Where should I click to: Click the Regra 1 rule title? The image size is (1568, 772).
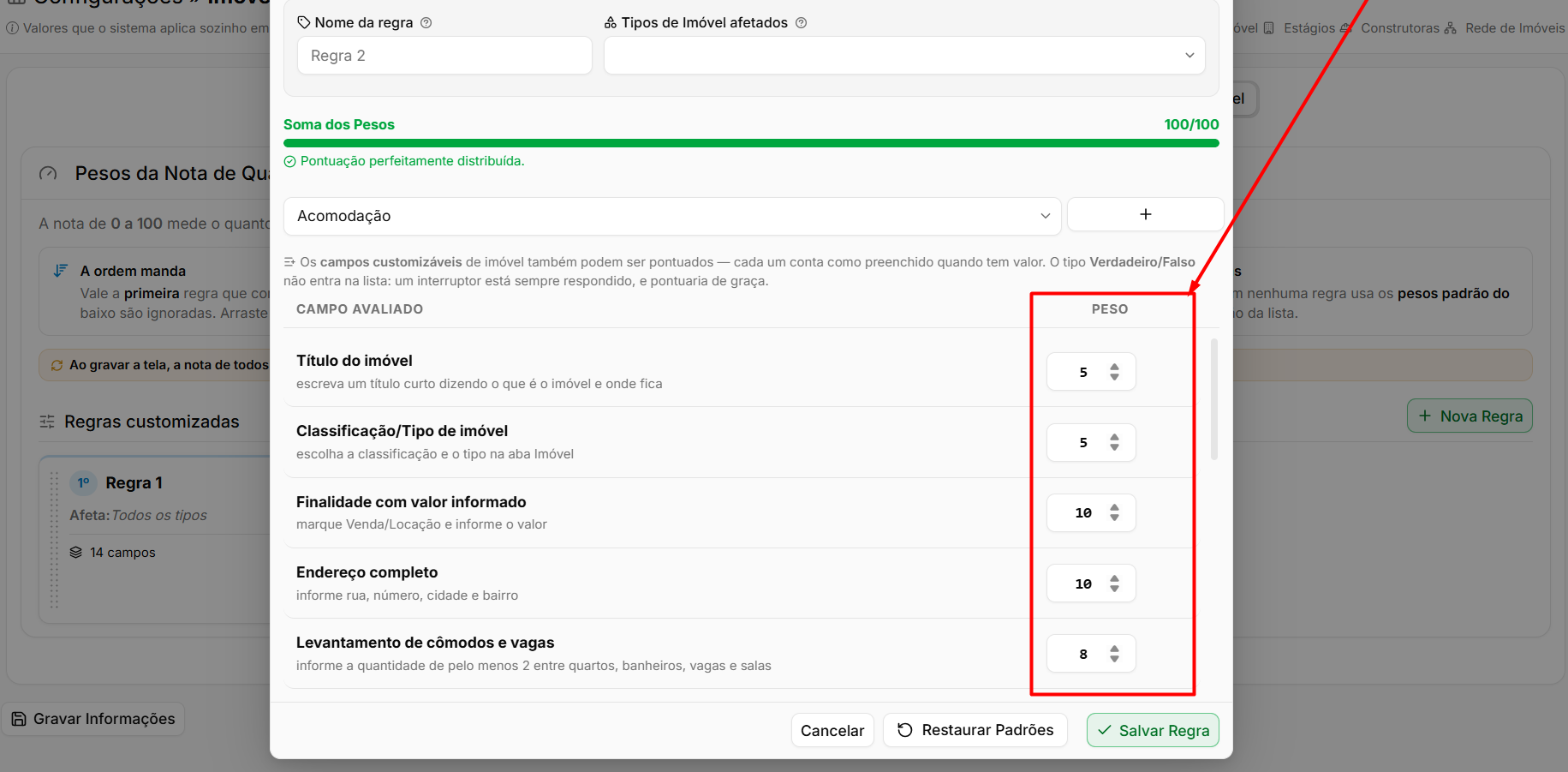pyautogui.click(x=134, y=483)
